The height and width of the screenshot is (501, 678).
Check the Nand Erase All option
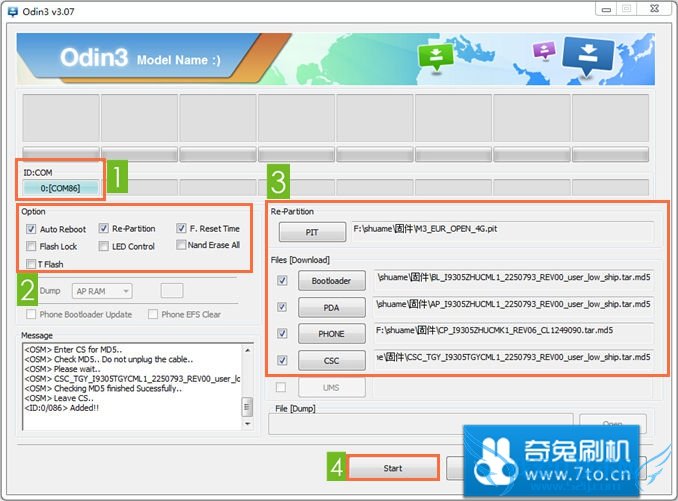(181, 245)
